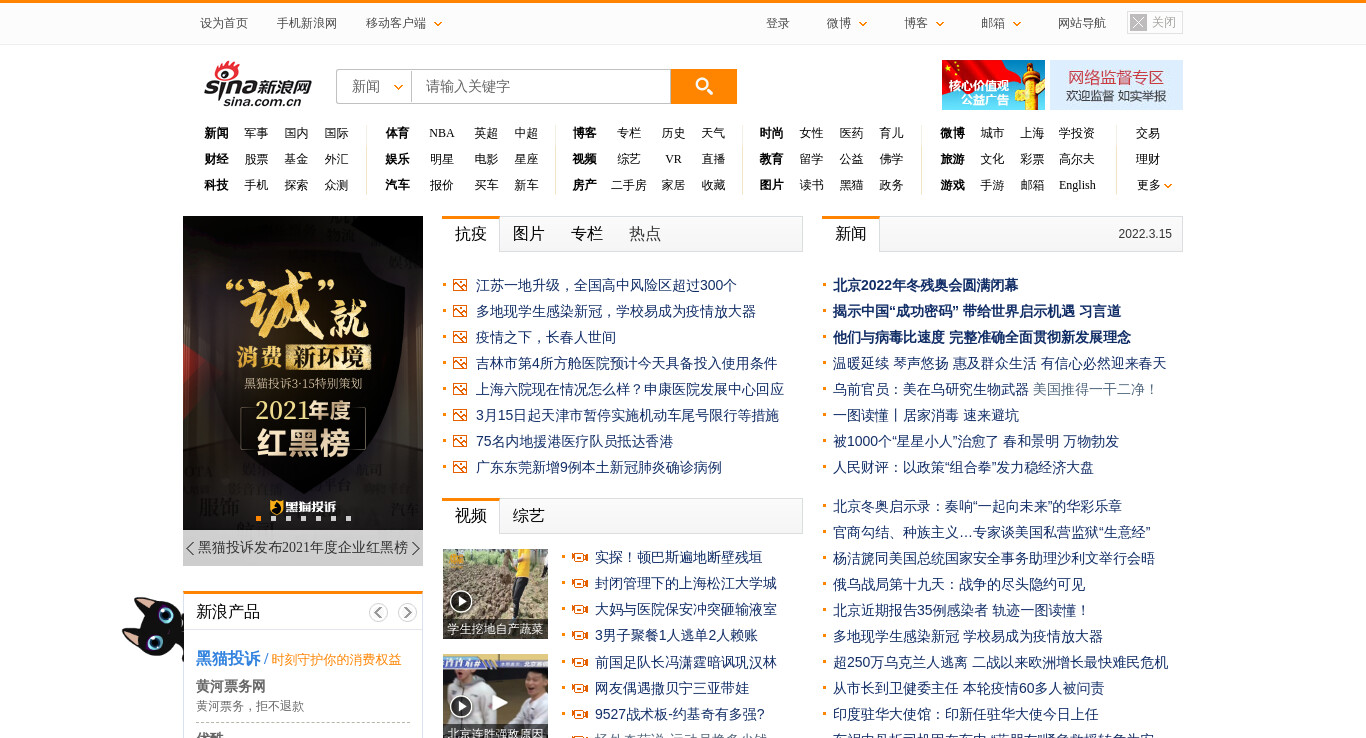The width and height of the screenshot is (1366, 738).
Task: Open 网站导航 link
Action: 1082,23
